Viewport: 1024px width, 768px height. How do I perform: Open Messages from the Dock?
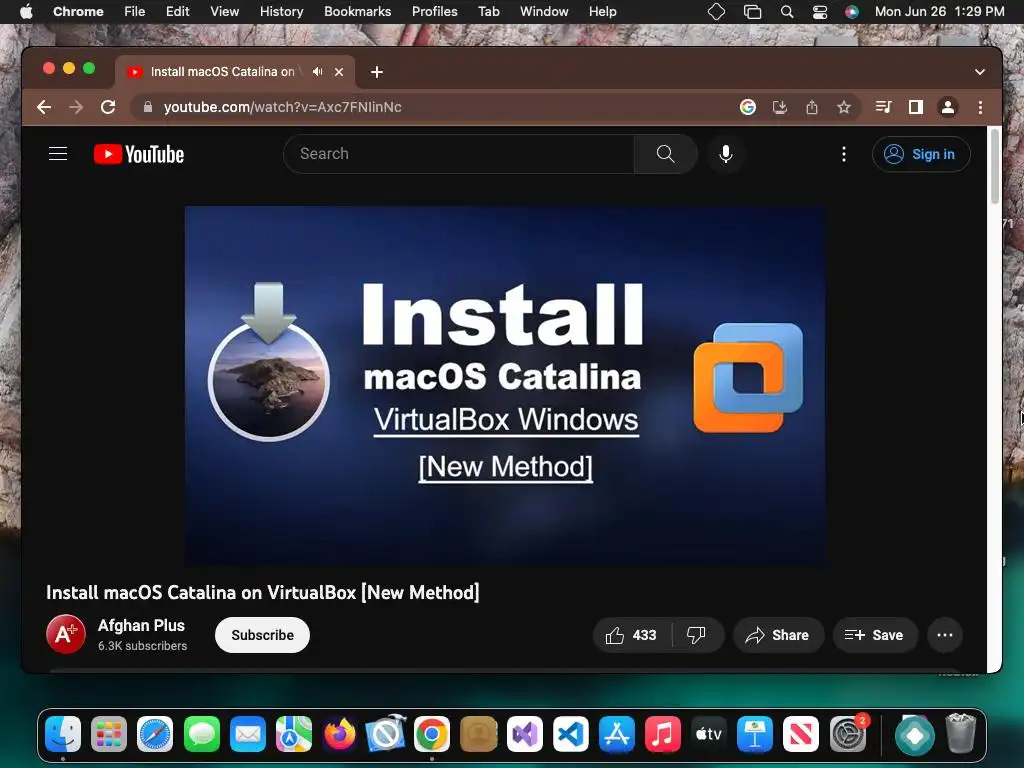click(201, 735)
